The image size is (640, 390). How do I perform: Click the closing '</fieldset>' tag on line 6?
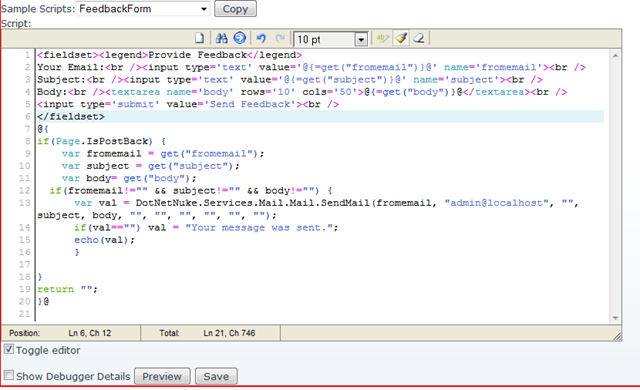pos(71,116)
